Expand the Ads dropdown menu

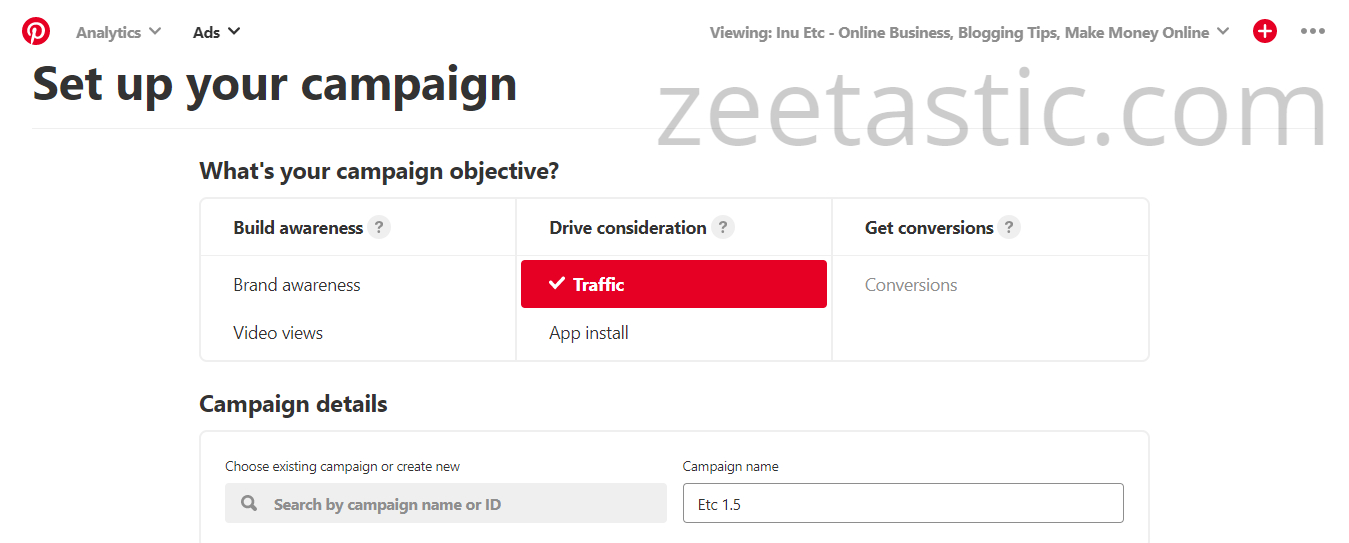(x=216, y=32)
